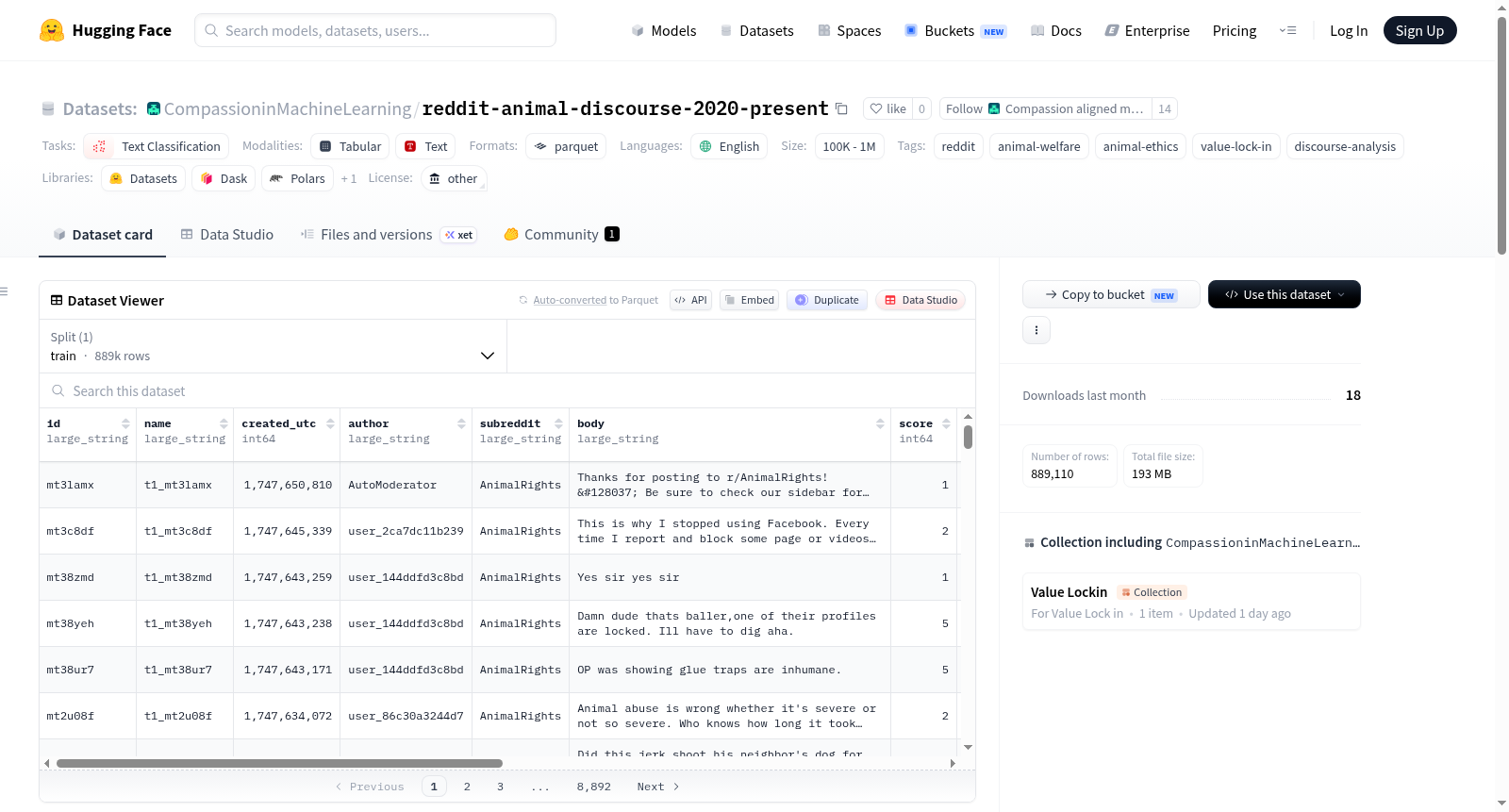Image resolution: width=1509 pixels, height=812 pixels.
Task: Click the horizontal table scrollbar thumb
Action: pos(279,763)
